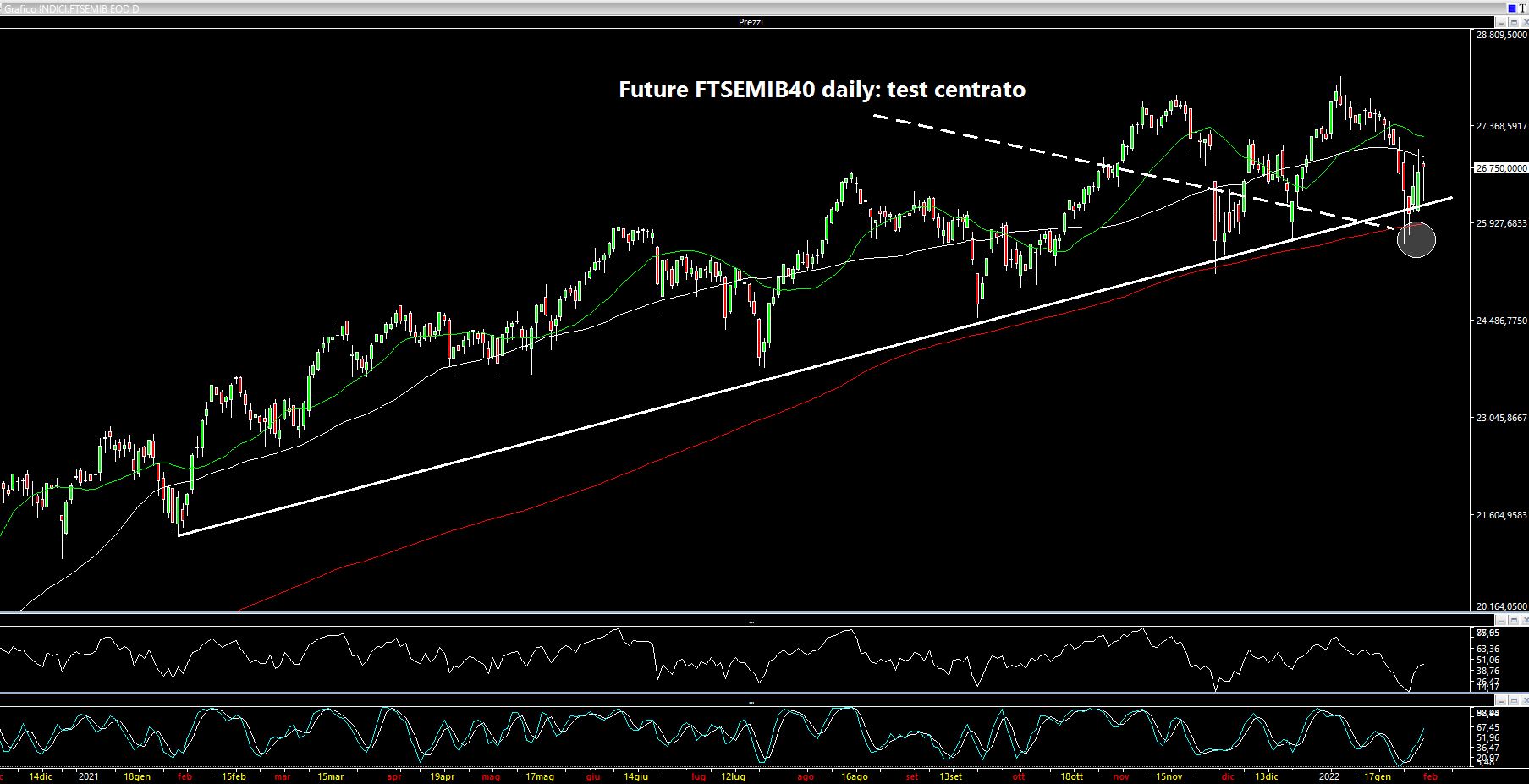Click the 38,76 oscillator scale value
This screenshot has height=784, width=1529.
coord(1488,671)
